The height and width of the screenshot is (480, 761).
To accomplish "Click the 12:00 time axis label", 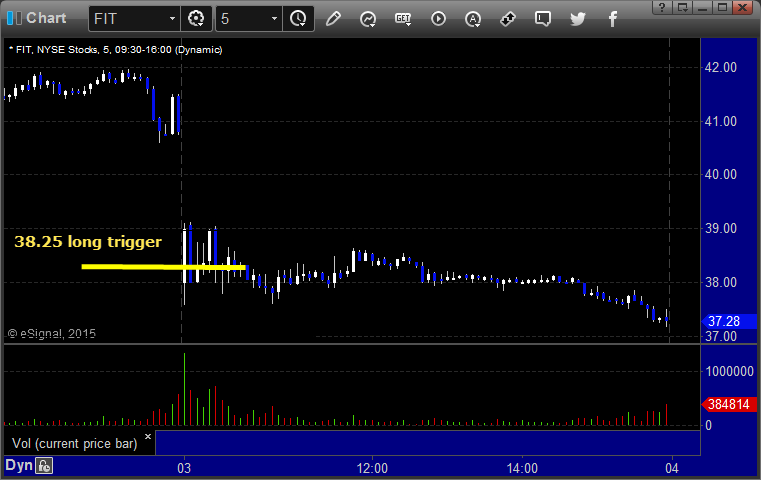I will pos(372,468).
